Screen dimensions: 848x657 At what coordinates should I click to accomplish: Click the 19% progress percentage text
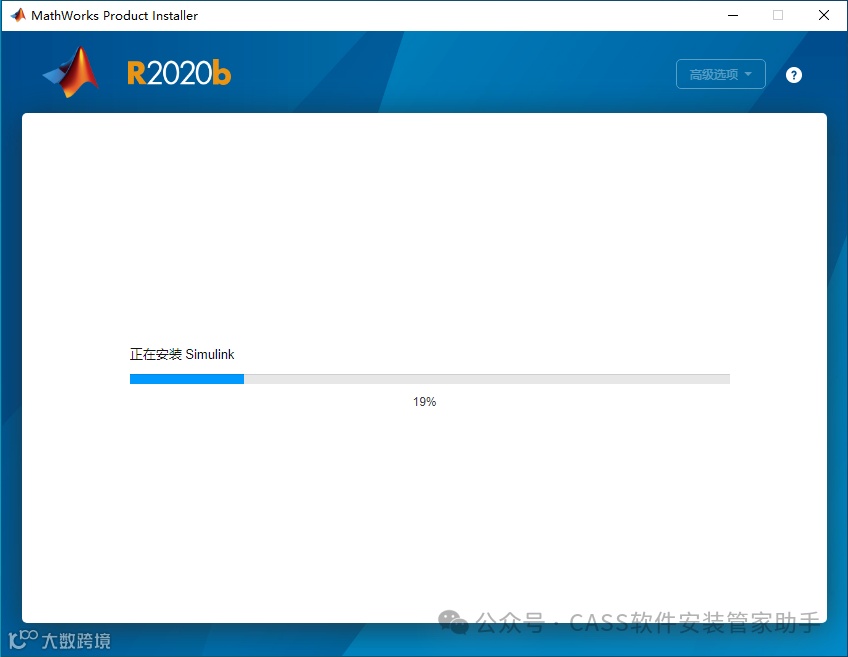pos(424,402)
